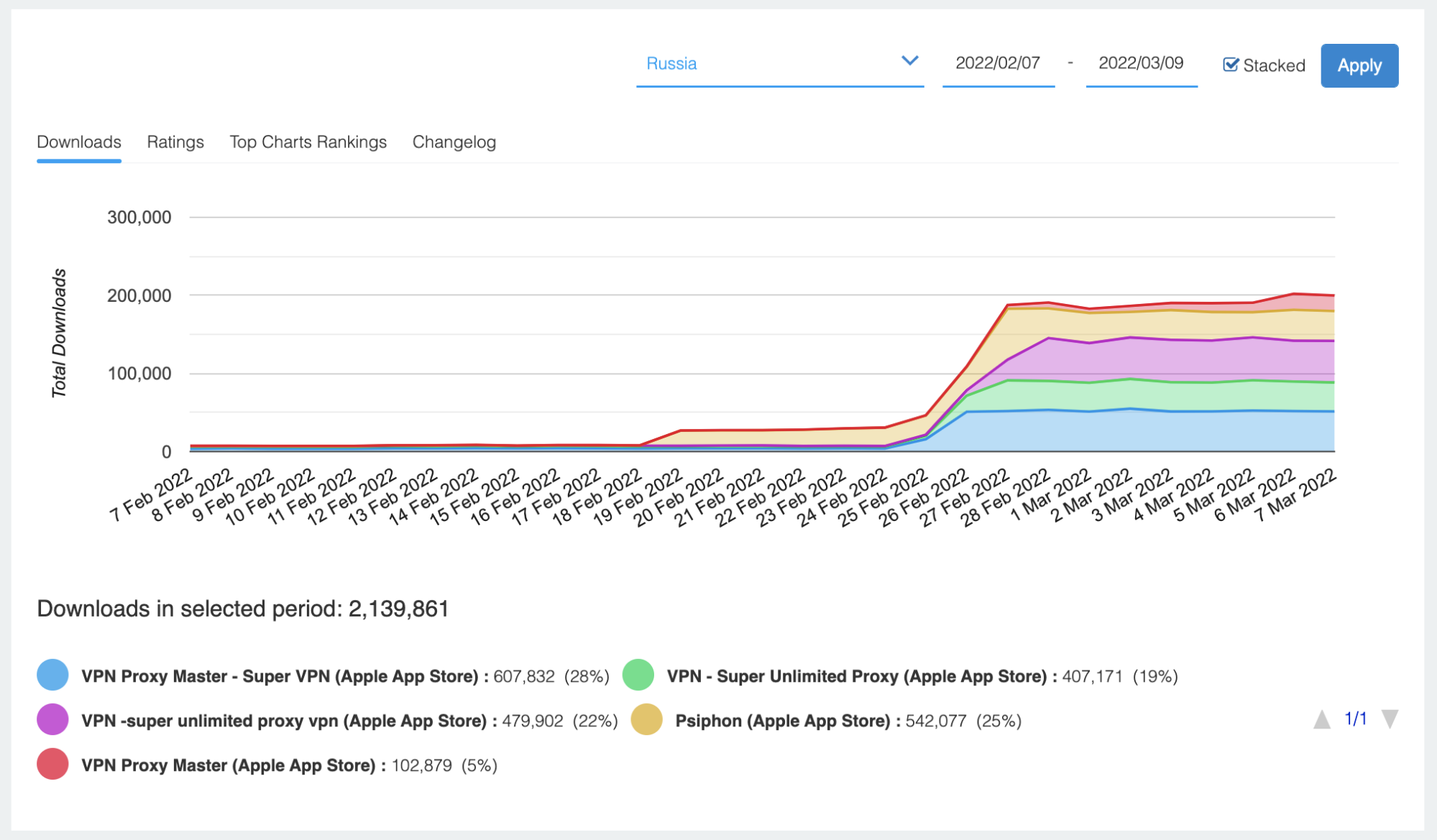Toggle the VPN Proxy Master legend label
This screenshot has height=840, width=1437.
[x=229, y=765]
